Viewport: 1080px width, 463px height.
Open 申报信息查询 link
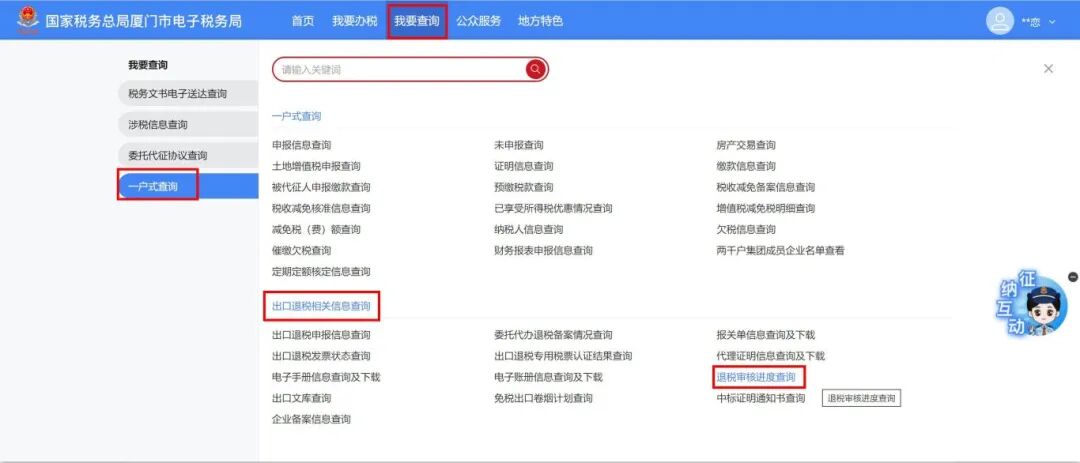302,145
